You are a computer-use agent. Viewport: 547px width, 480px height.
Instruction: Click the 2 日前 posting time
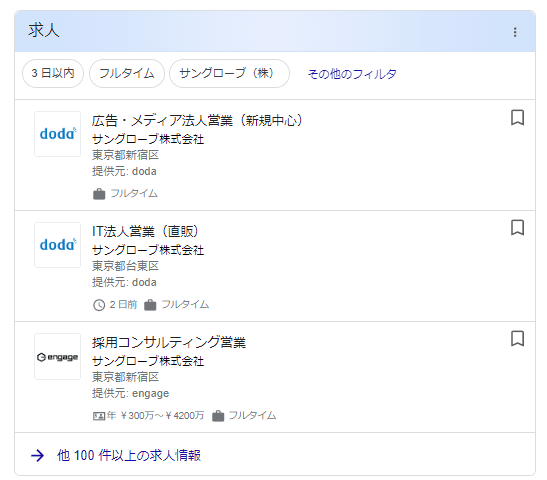123,305
